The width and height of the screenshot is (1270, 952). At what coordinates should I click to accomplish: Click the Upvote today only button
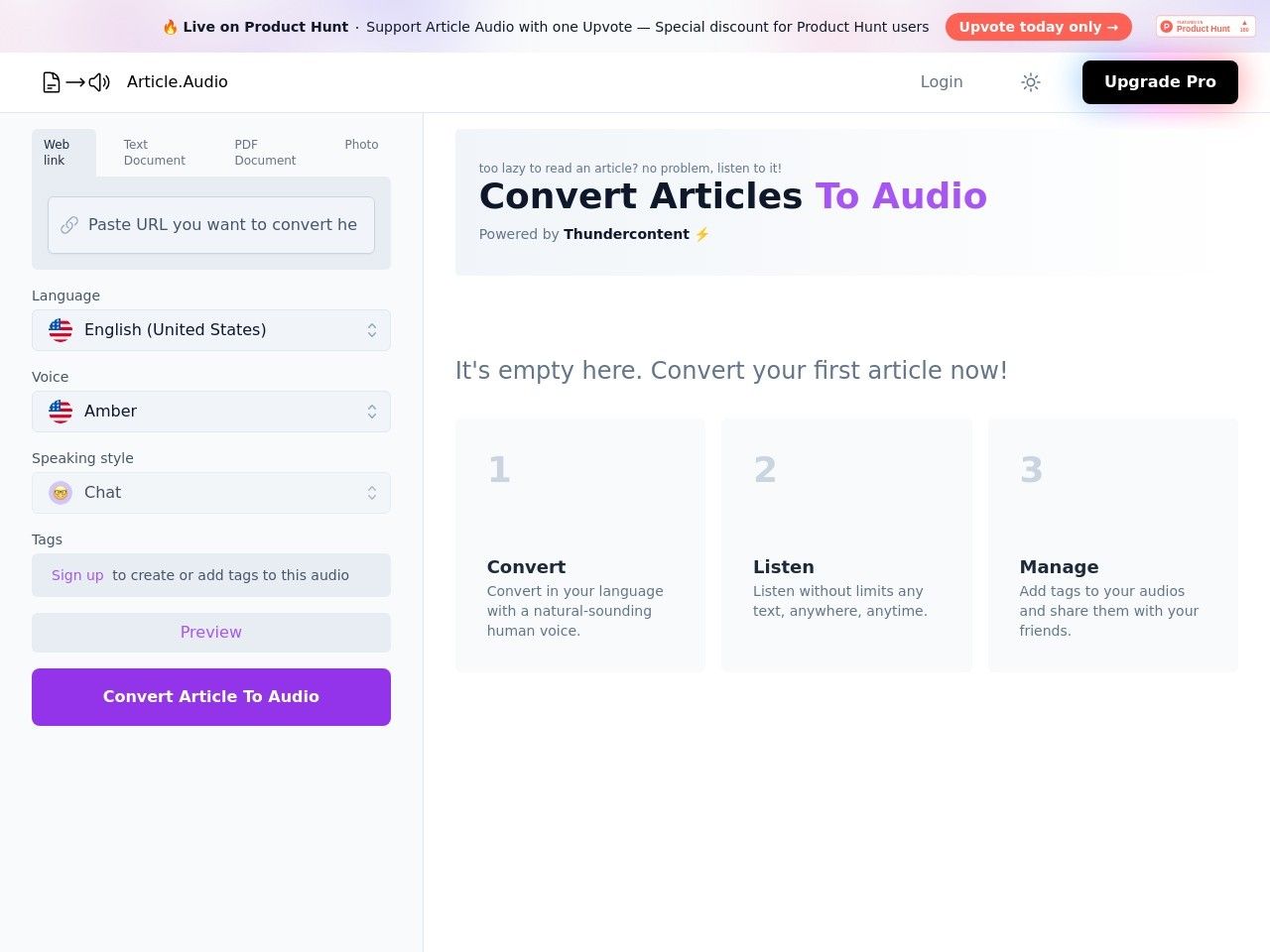click(1038, 27)
